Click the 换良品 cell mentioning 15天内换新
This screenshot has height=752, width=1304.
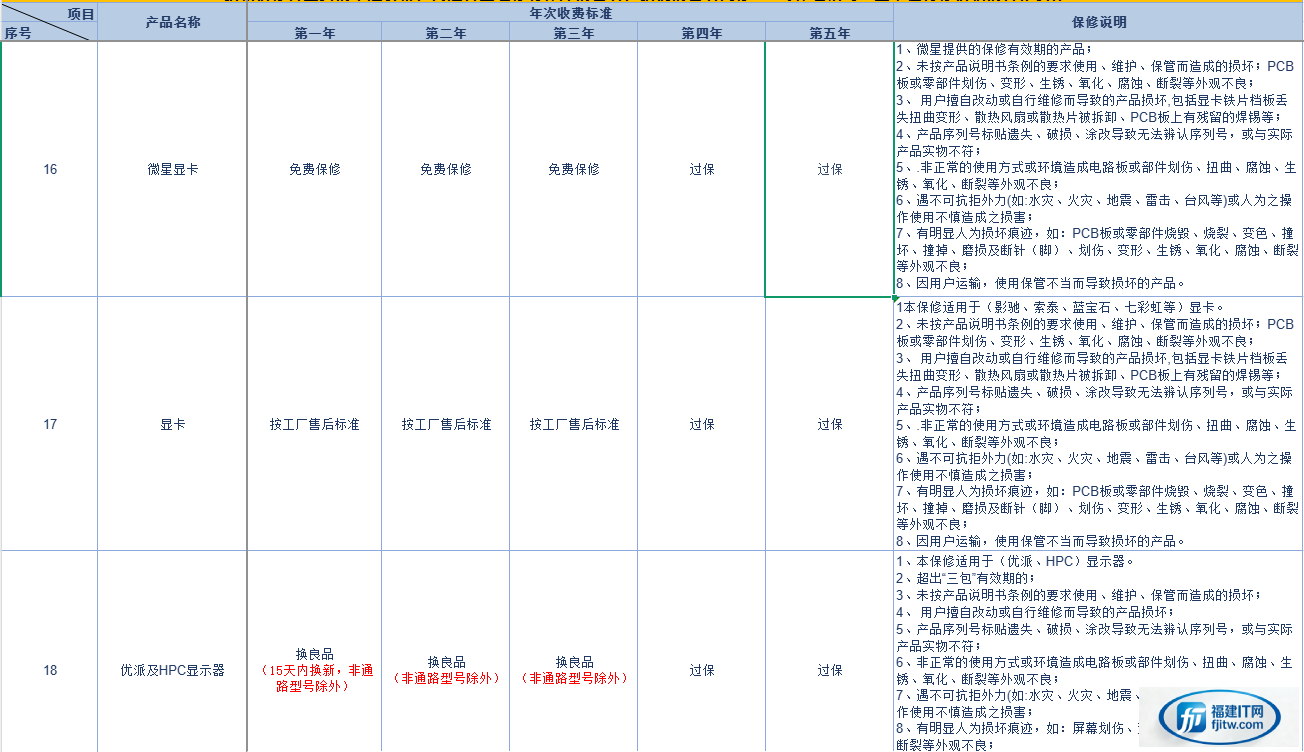click(314, 670)
